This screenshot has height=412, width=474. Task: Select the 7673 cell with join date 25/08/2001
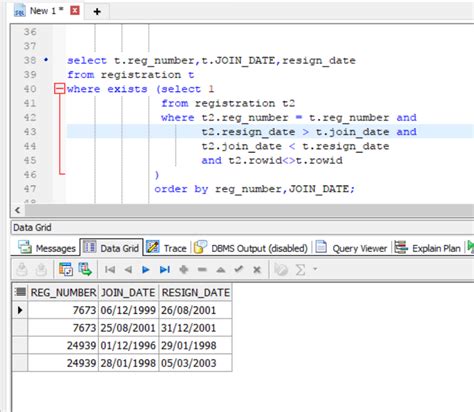point(63,328)
